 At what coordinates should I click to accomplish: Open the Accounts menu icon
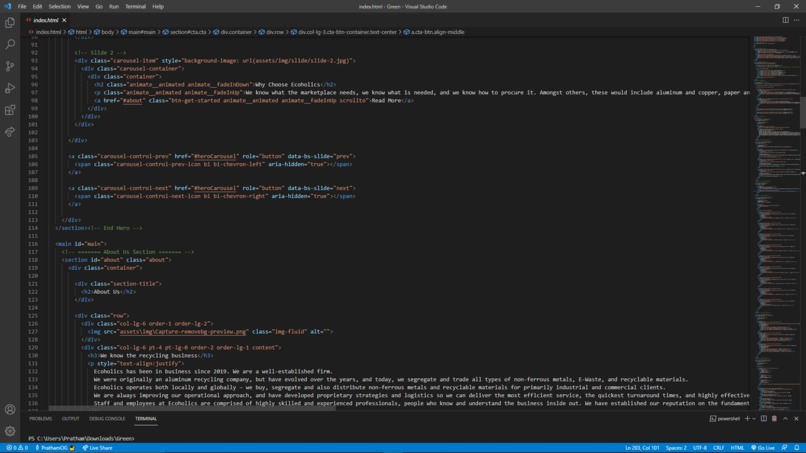tap(10, 409)
